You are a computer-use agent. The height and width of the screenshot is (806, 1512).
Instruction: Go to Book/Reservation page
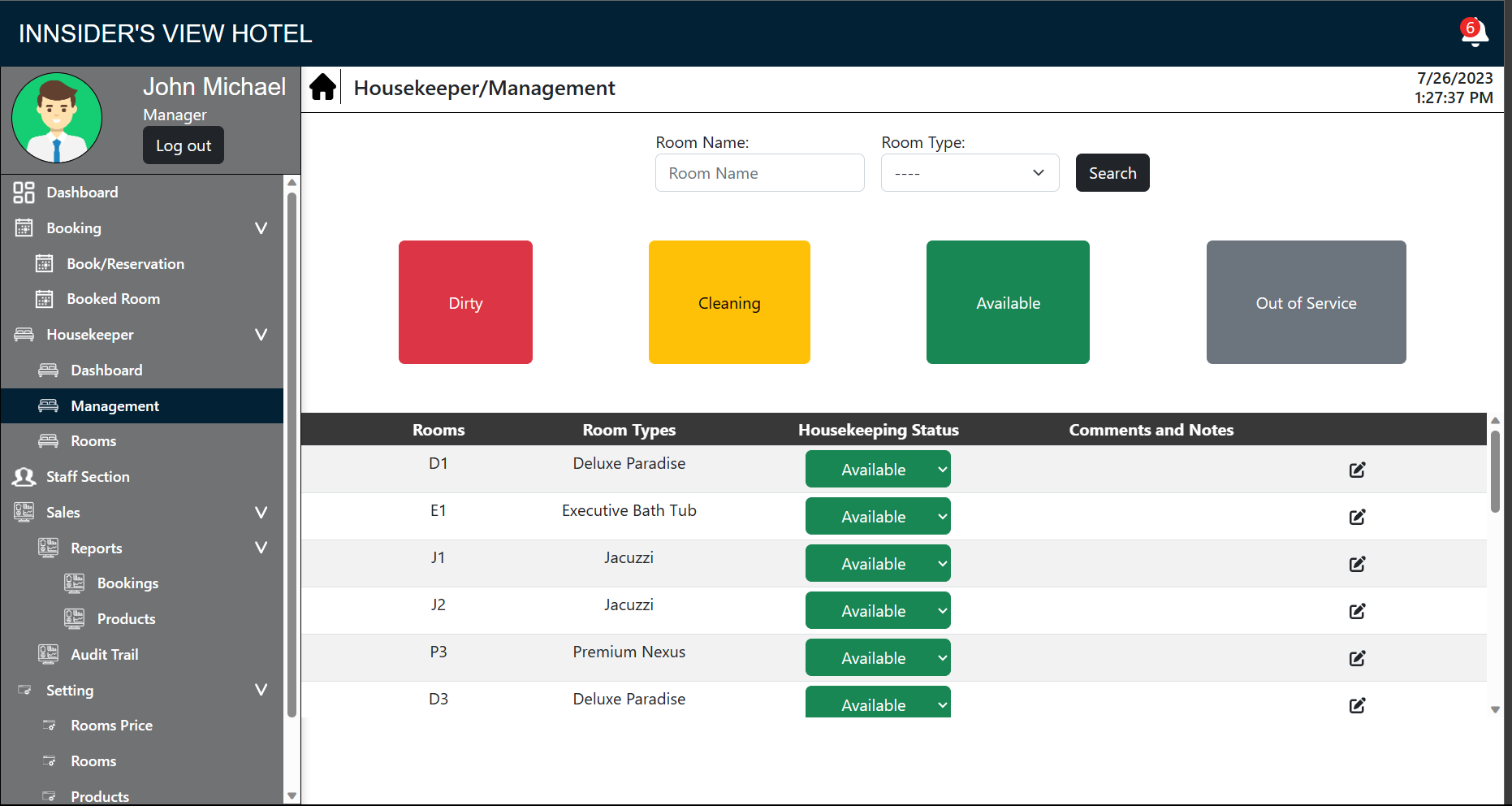coord(125,264)
